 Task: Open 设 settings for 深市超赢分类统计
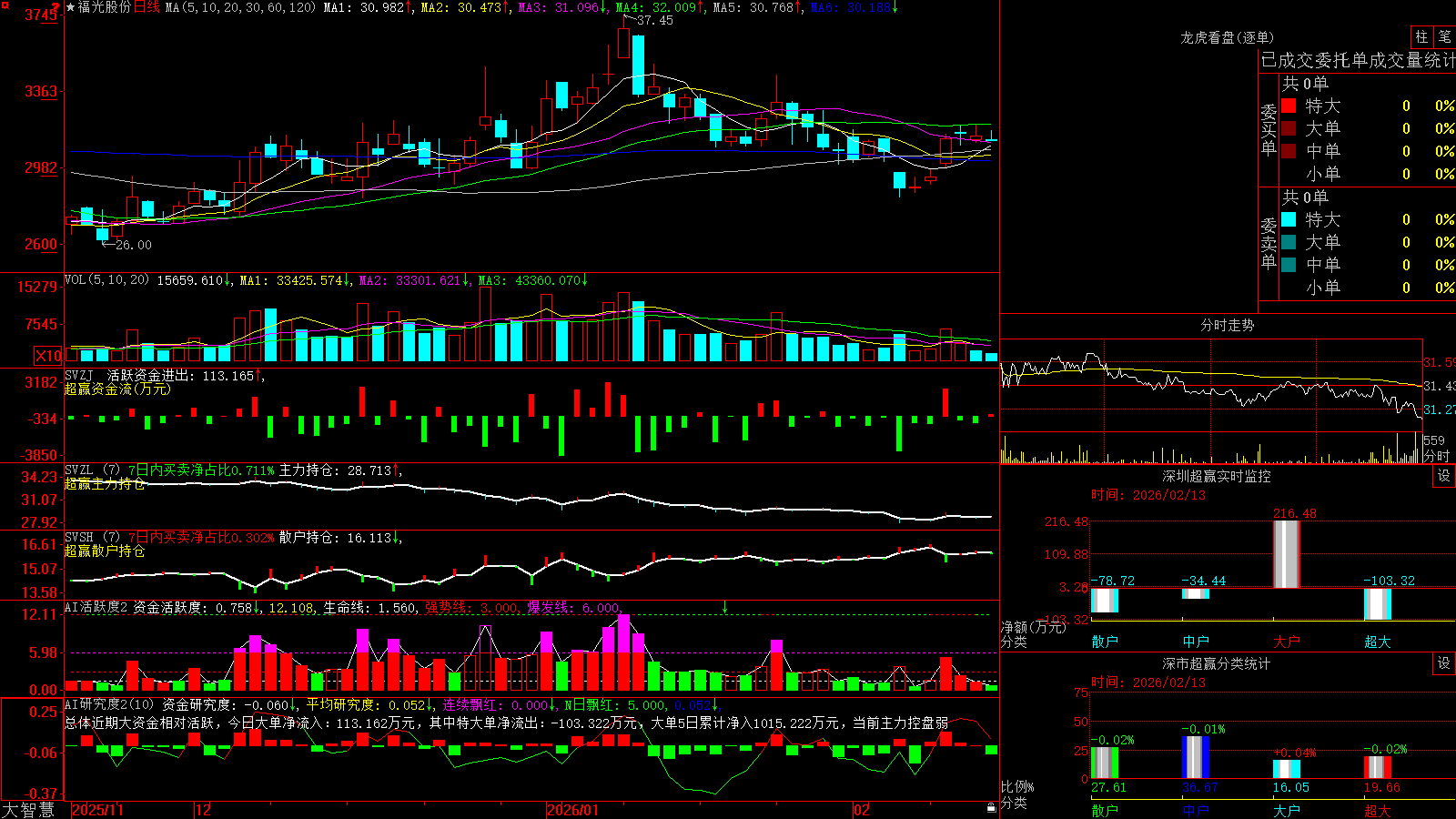coord(1444,663)
